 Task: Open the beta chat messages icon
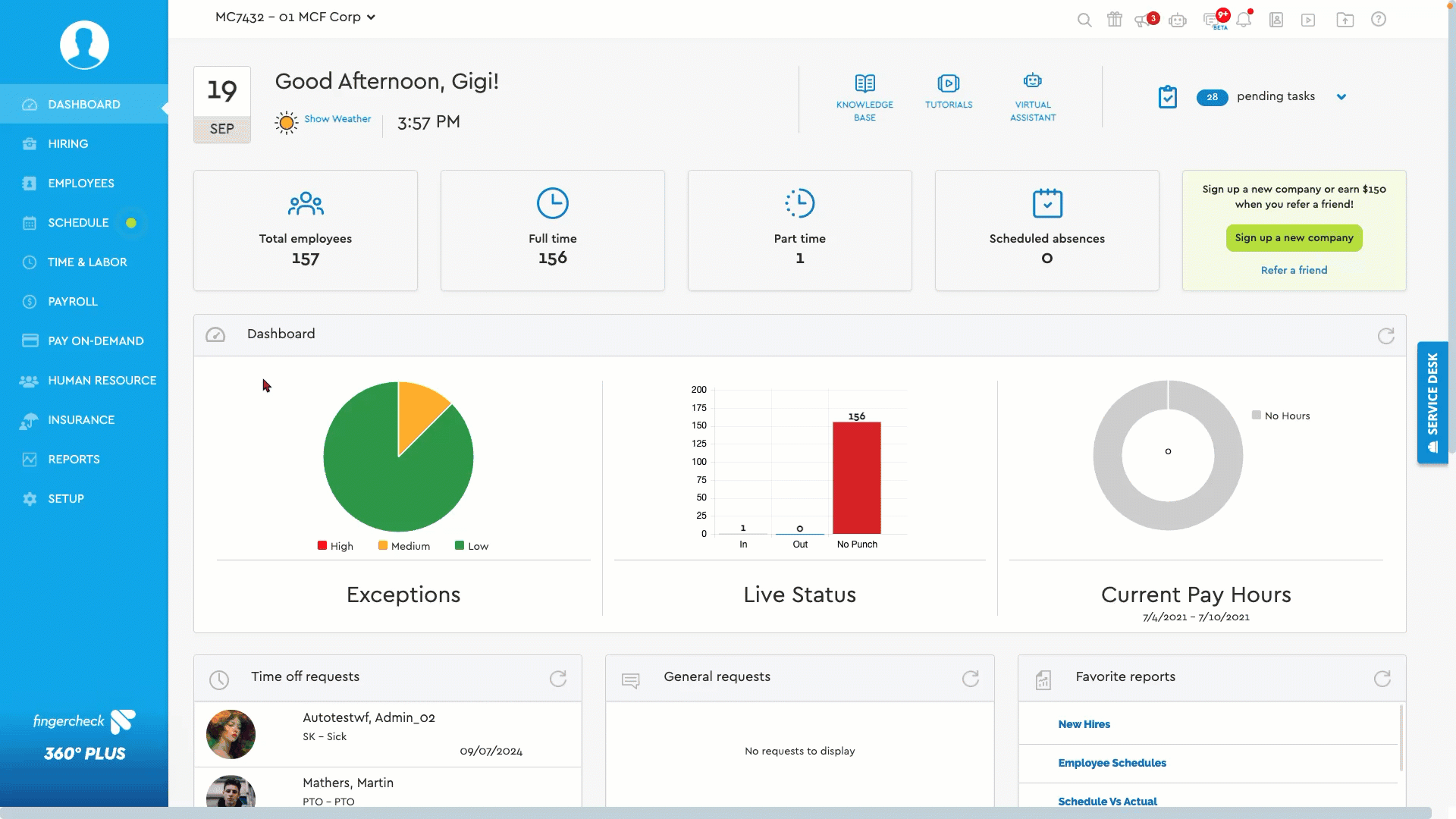[x=1212, y=20]
